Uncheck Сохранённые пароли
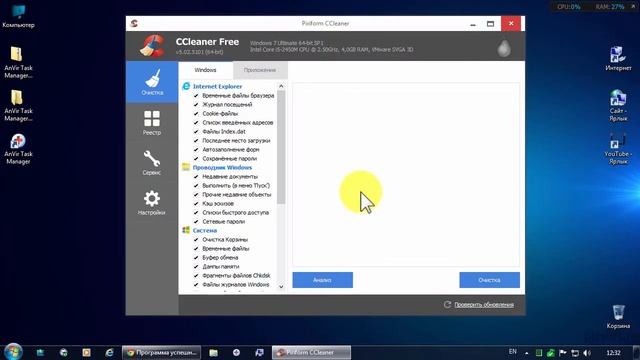This screenshot has height=360, width=640. tap(196, 158)
